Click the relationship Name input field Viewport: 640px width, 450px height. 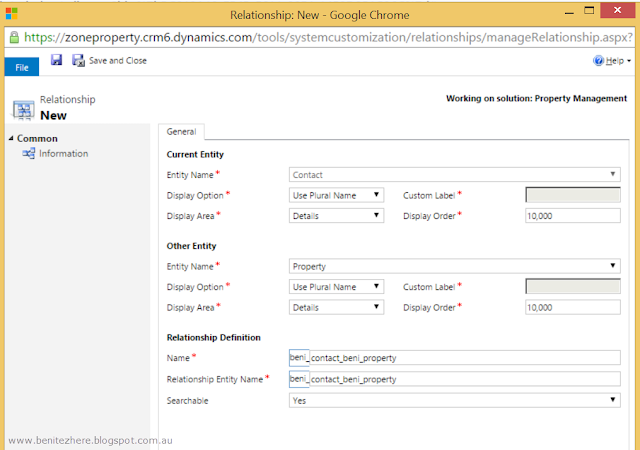point(454,357)
